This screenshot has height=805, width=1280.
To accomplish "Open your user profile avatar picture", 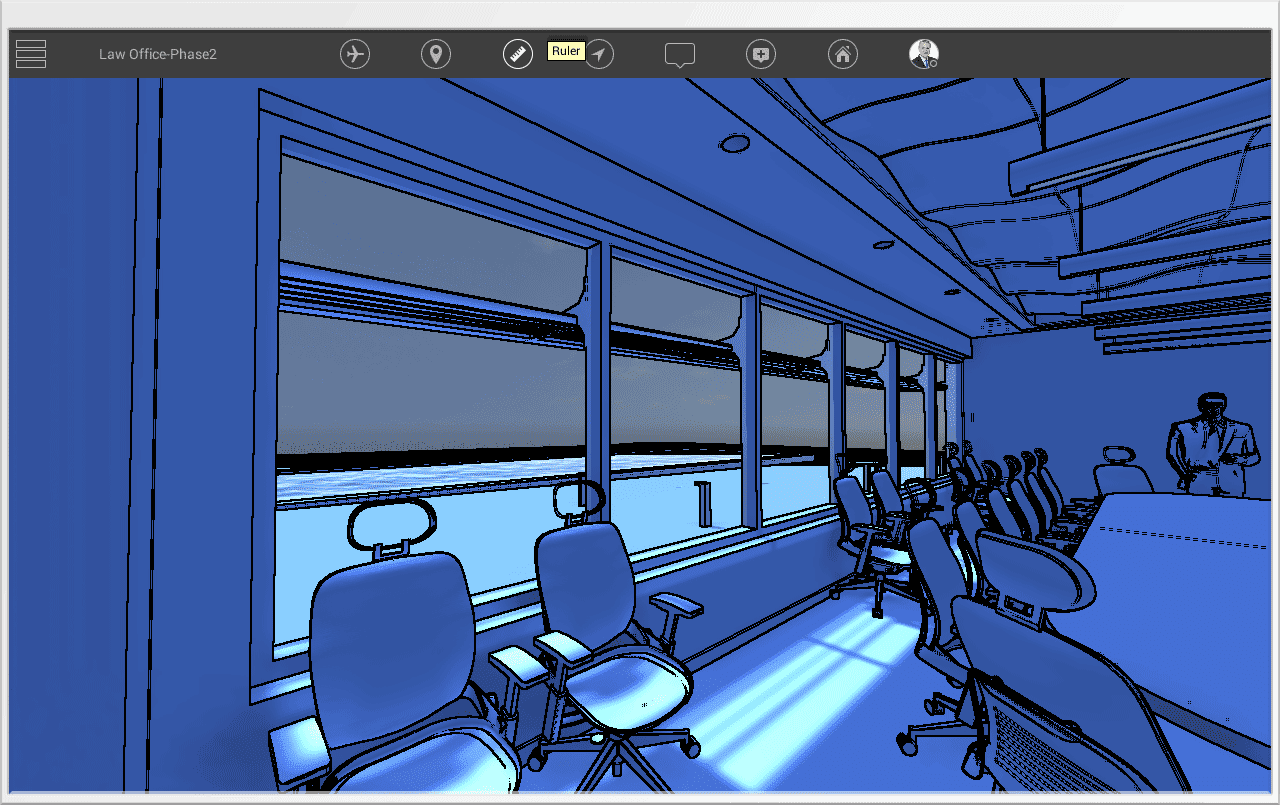I will pos(922,54).
